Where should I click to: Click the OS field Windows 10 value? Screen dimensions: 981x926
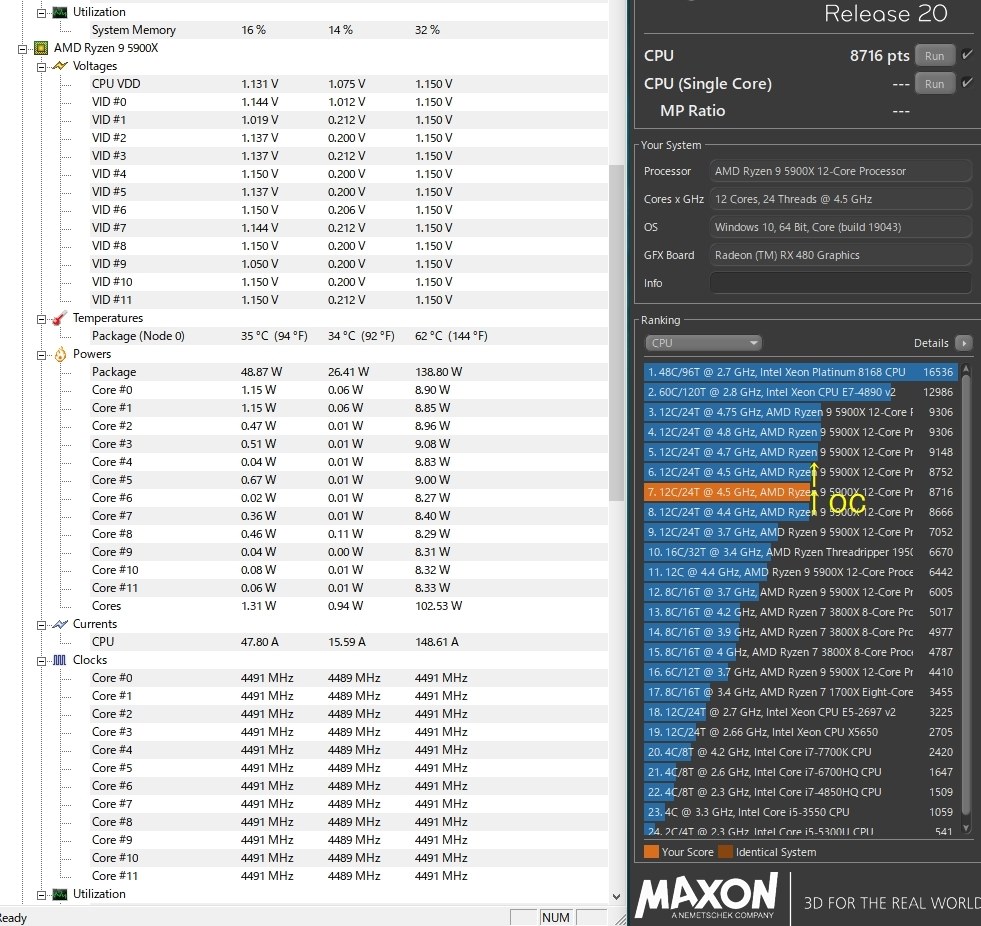click(840, 227)
